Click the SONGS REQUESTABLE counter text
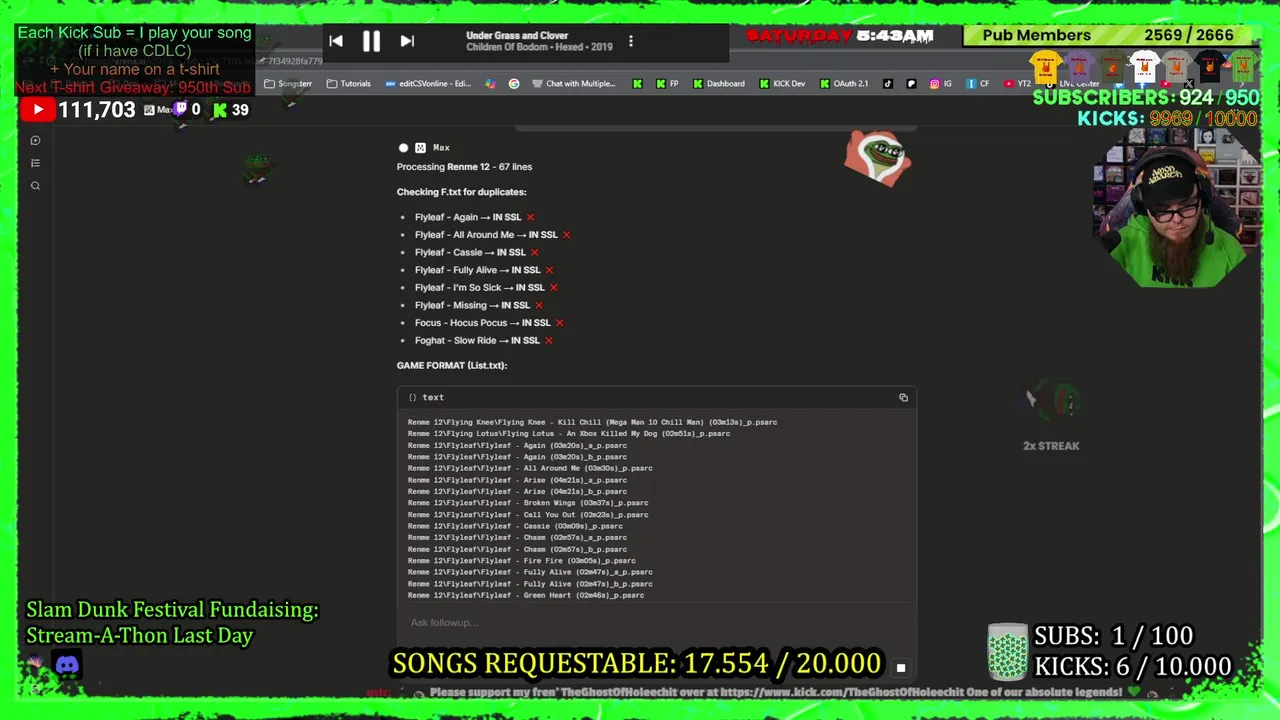The image size is (1280, 720). (x=636, y=664)
